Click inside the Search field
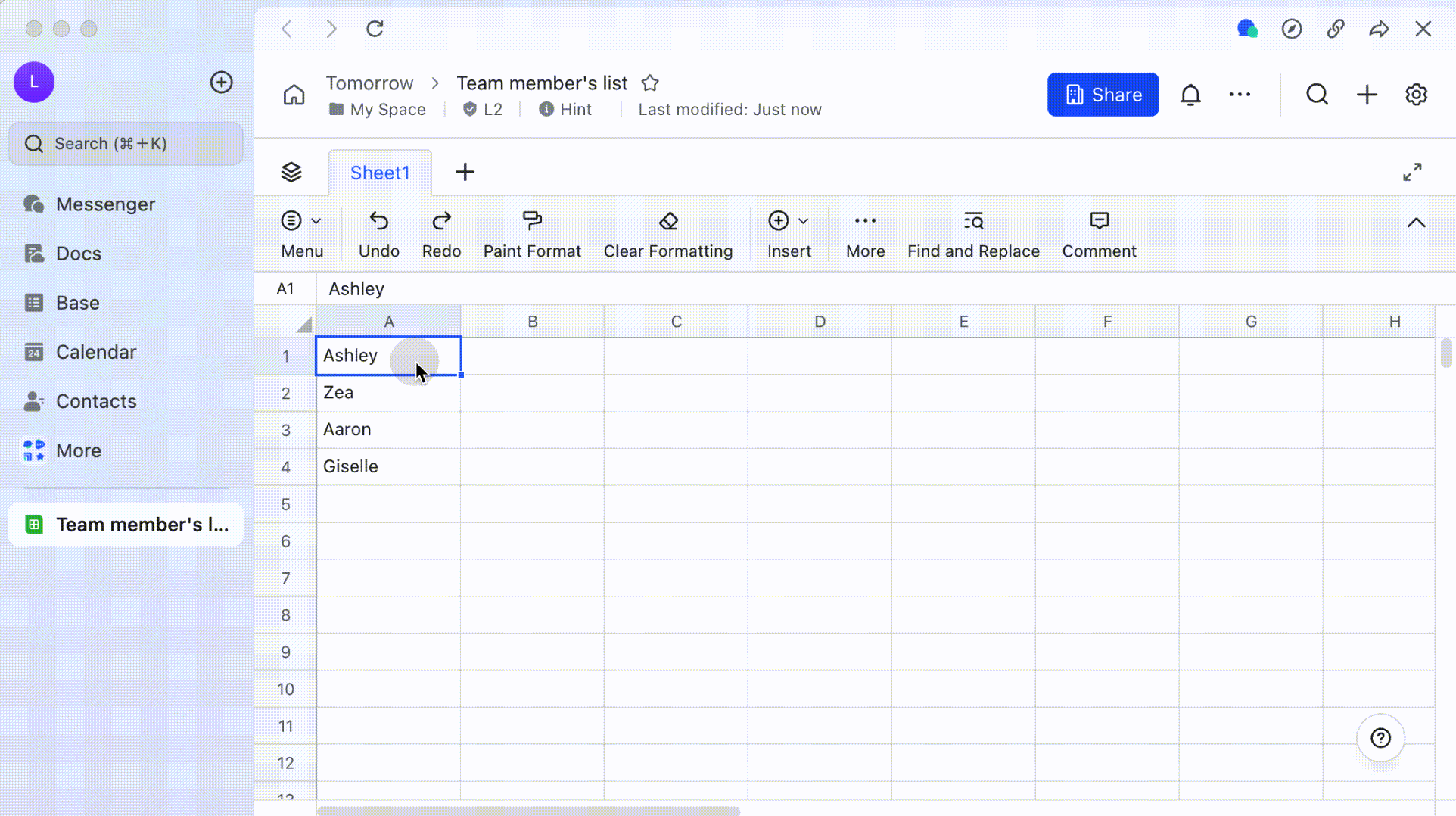Viewport: 1456px width, 816px height. [x=125, y=143]
